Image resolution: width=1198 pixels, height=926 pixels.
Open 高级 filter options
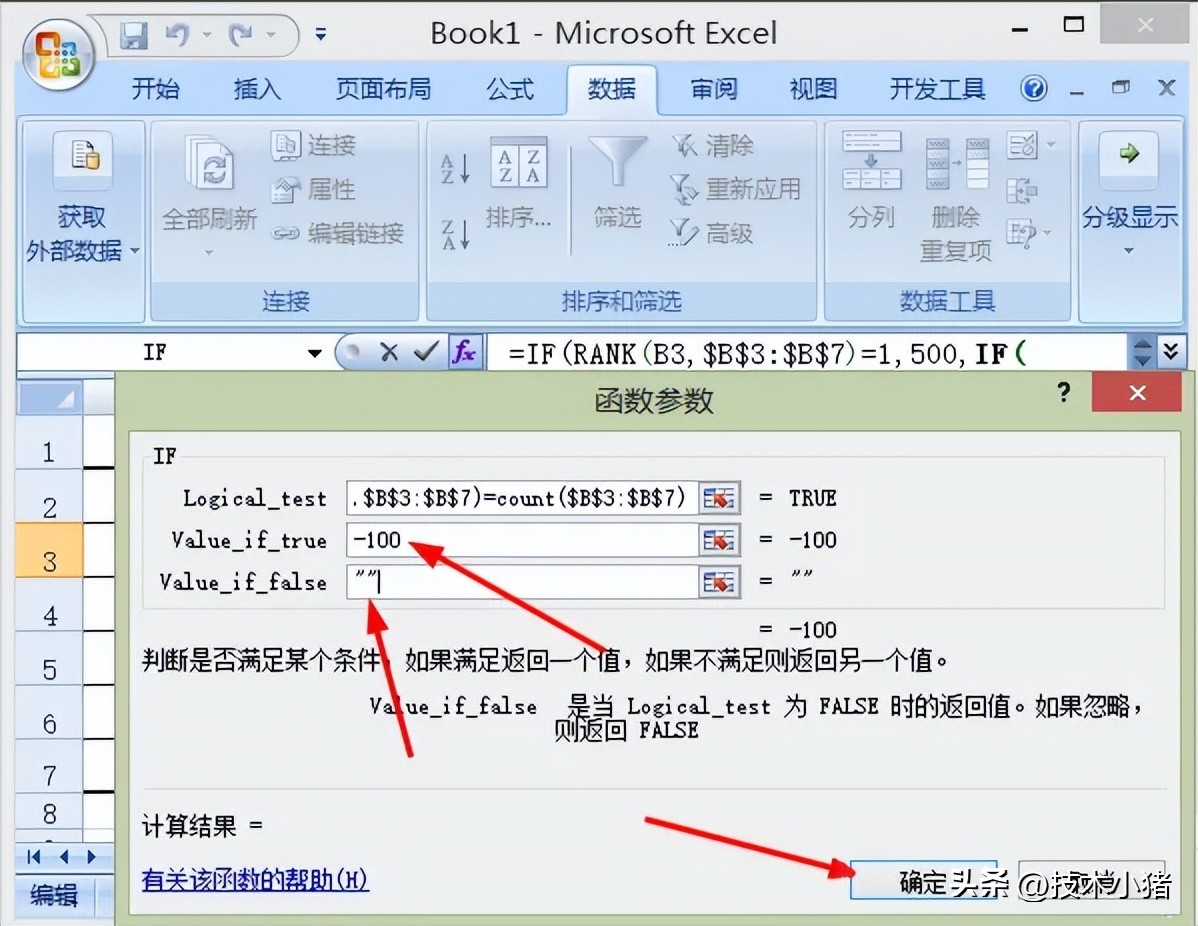[711, 233]
